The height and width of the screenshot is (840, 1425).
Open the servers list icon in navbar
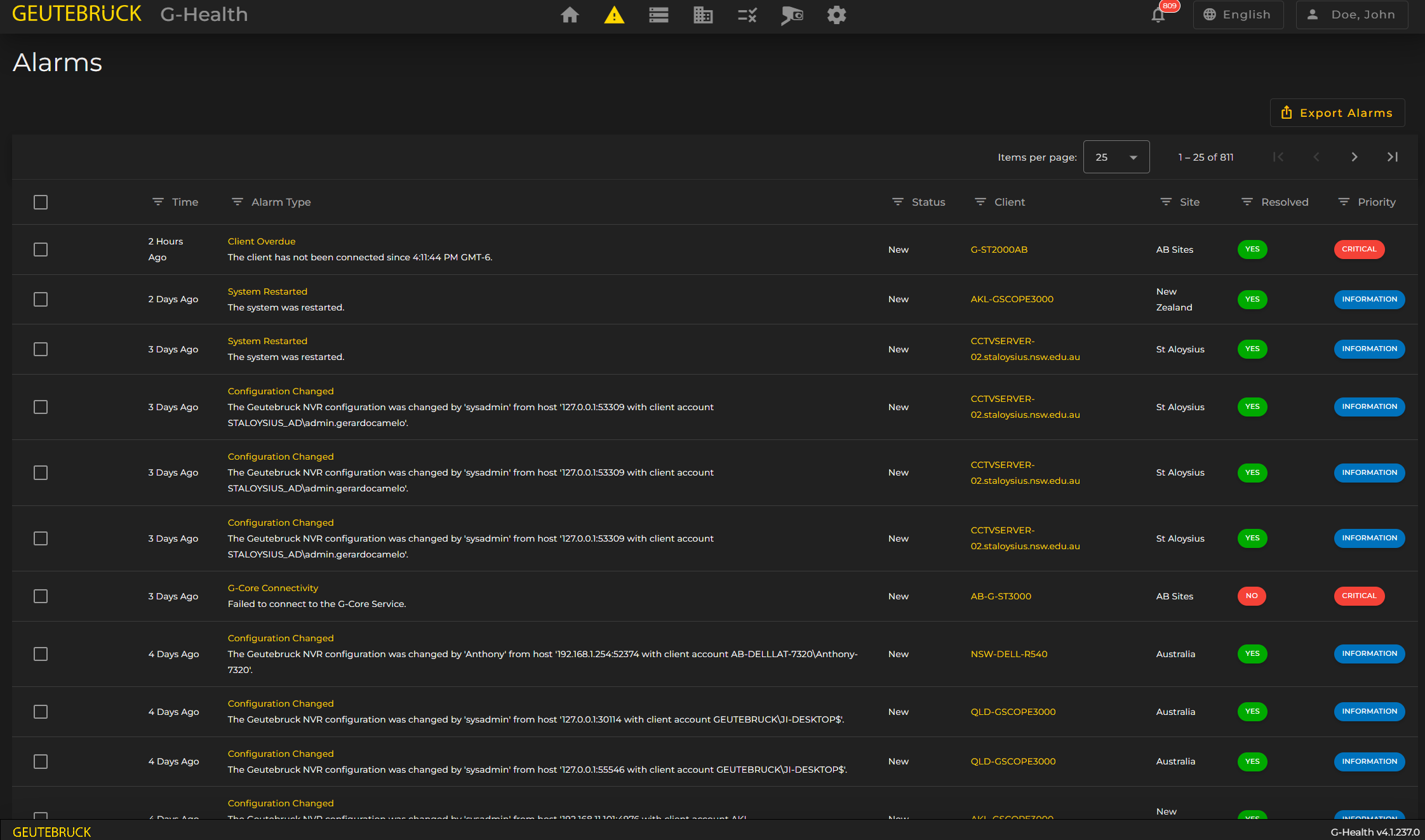click(x=659, y=15)
